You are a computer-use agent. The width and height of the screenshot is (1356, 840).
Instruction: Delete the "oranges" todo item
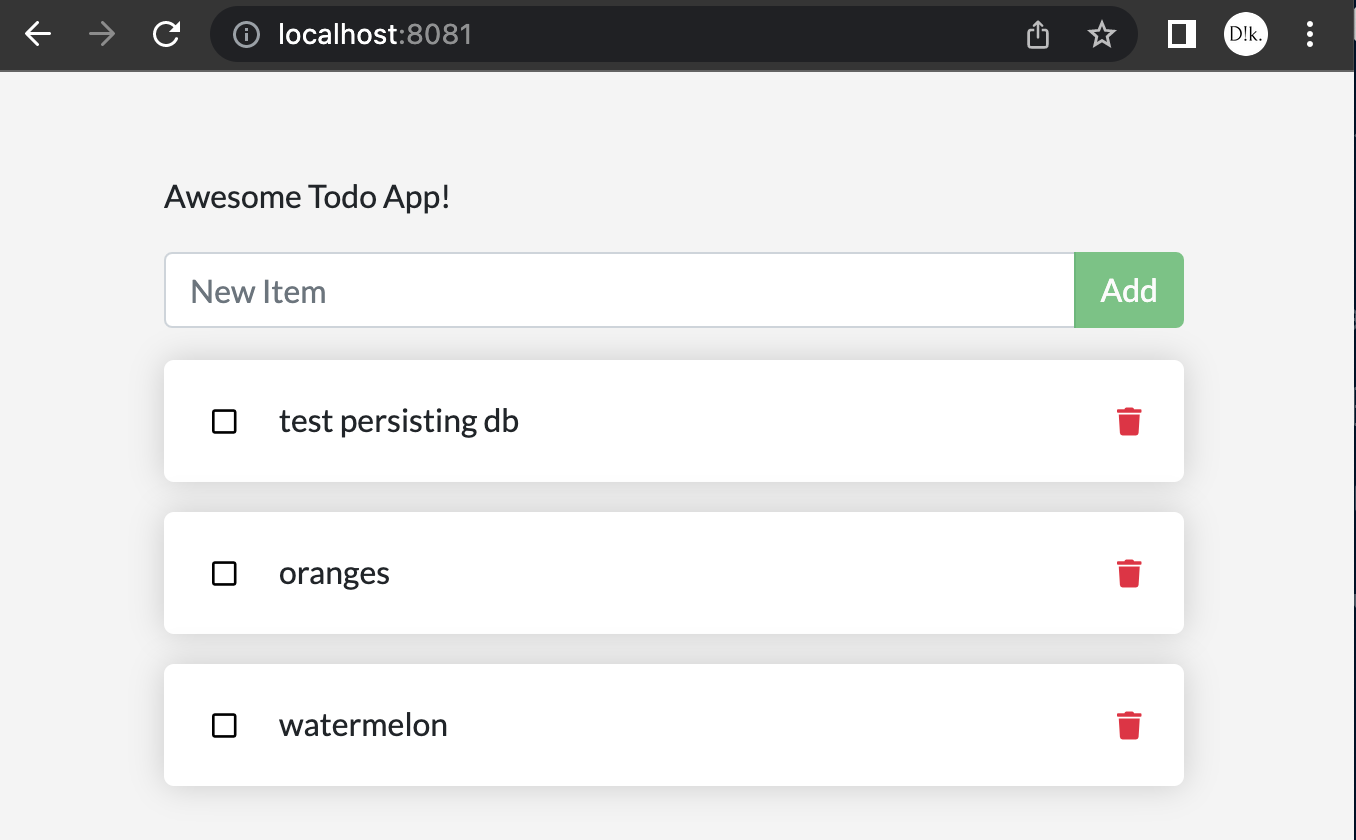click(1129, 573)
